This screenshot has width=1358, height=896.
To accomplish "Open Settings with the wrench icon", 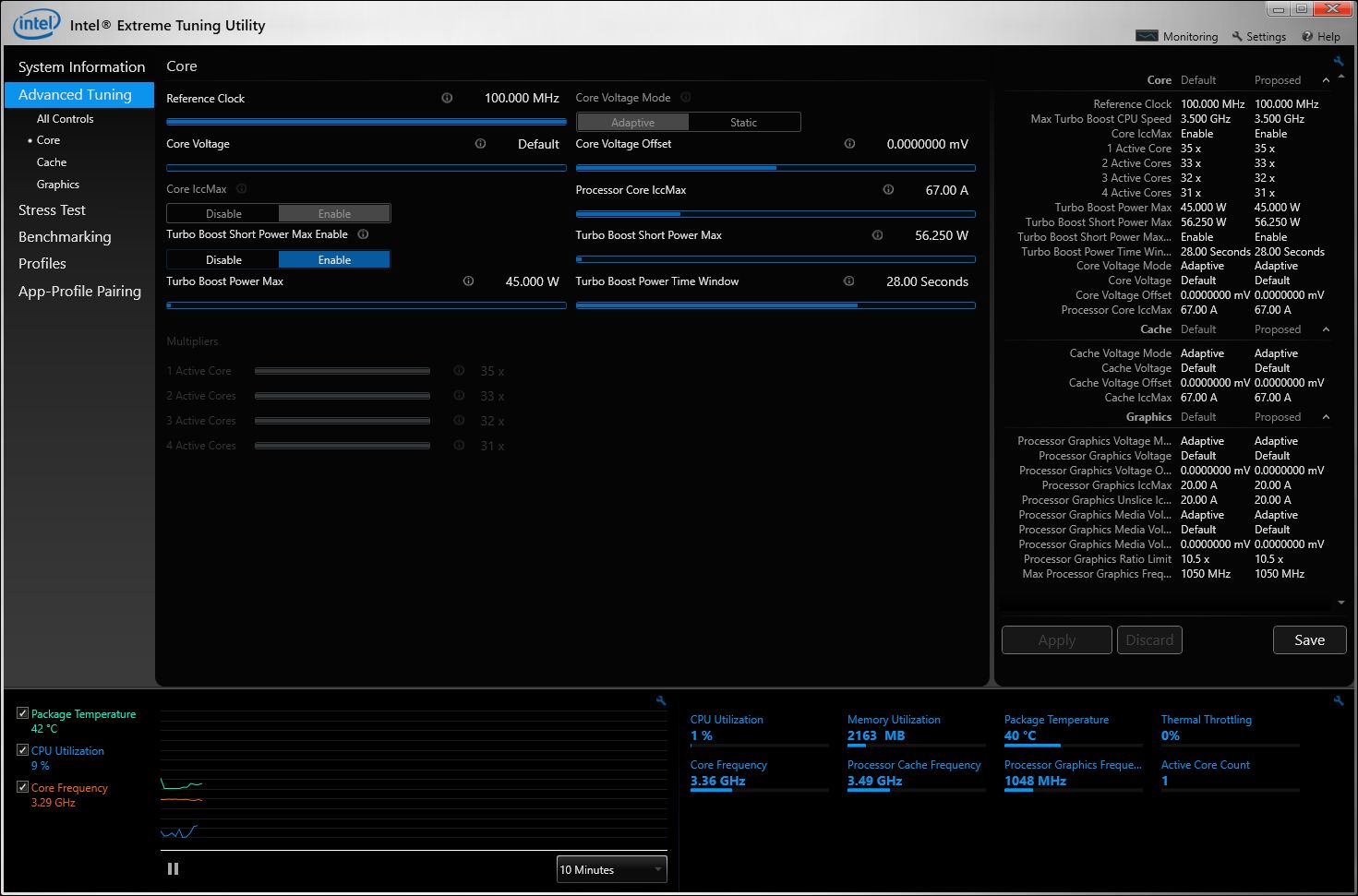I will (x=1258, y=37).
